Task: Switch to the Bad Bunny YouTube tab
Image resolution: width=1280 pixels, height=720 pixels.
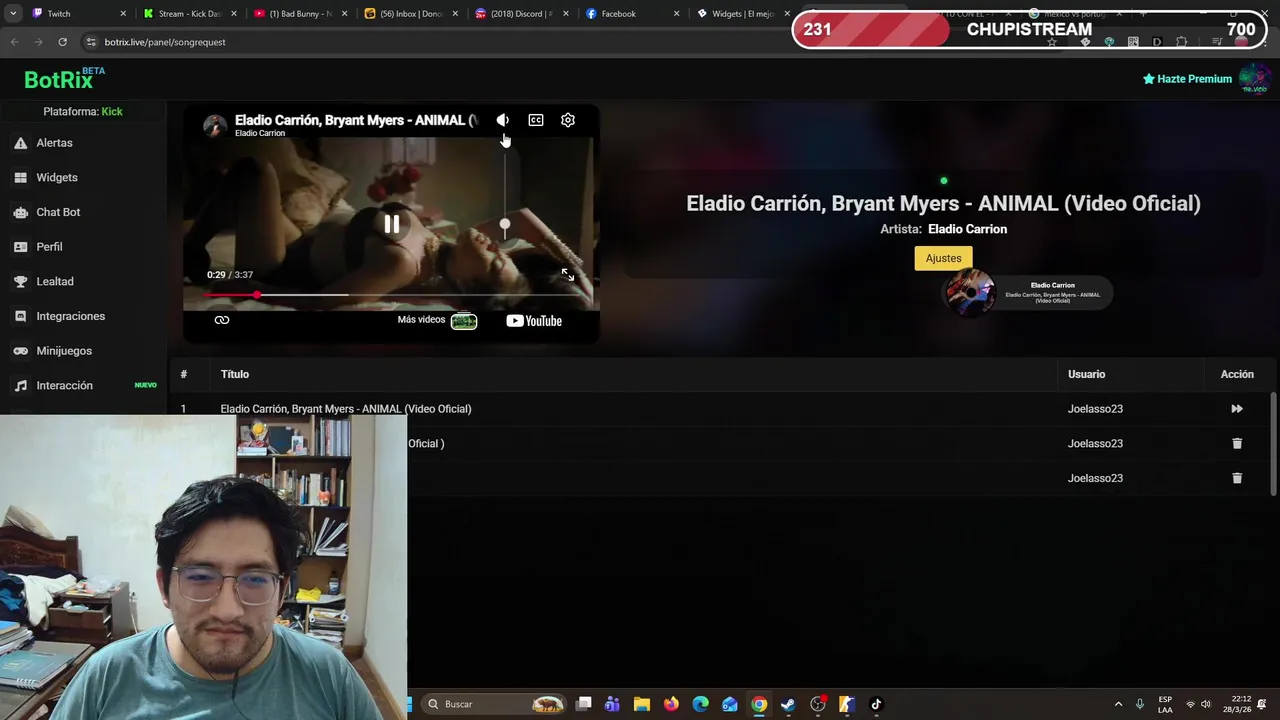Action: click(x=300, y=14)
